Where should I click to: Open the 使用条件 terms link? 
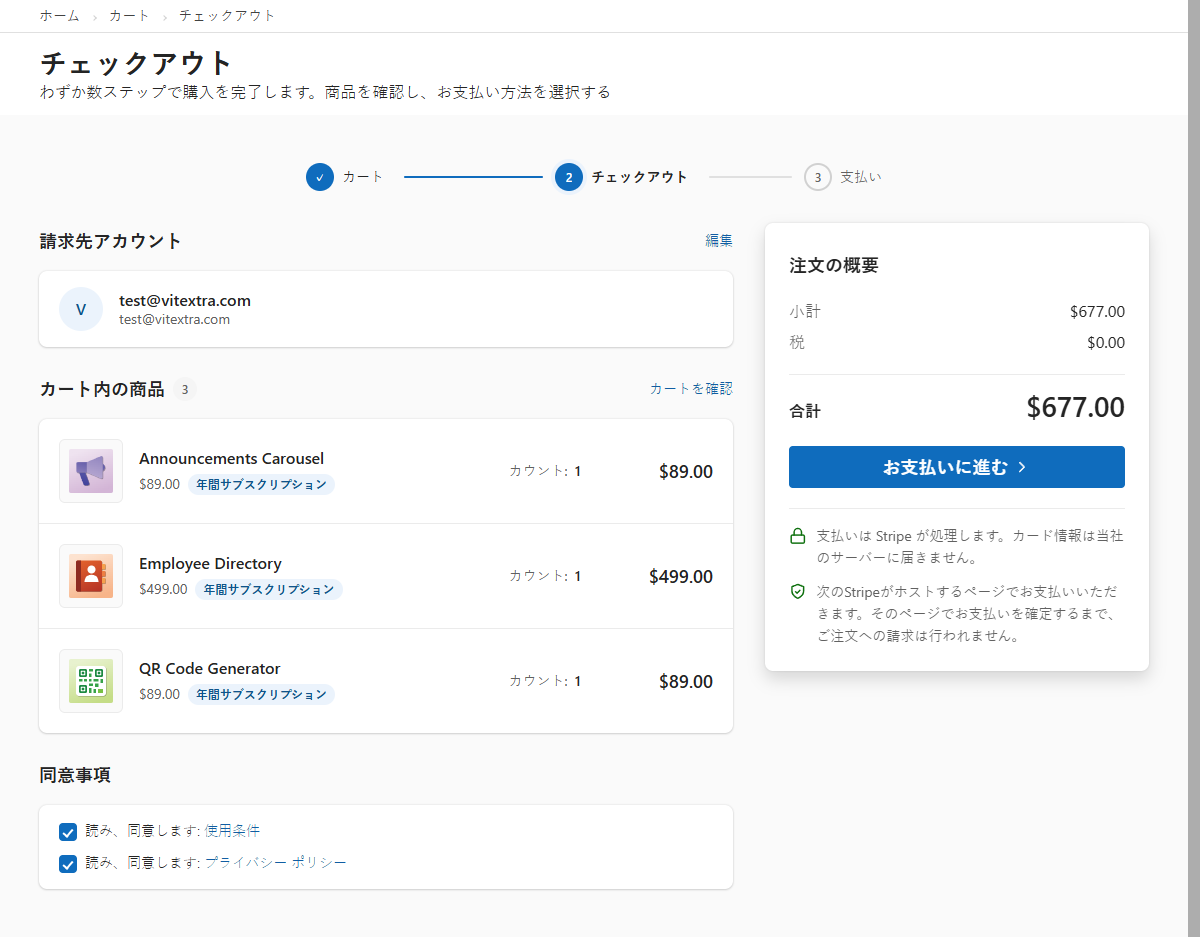coord(232,831)
